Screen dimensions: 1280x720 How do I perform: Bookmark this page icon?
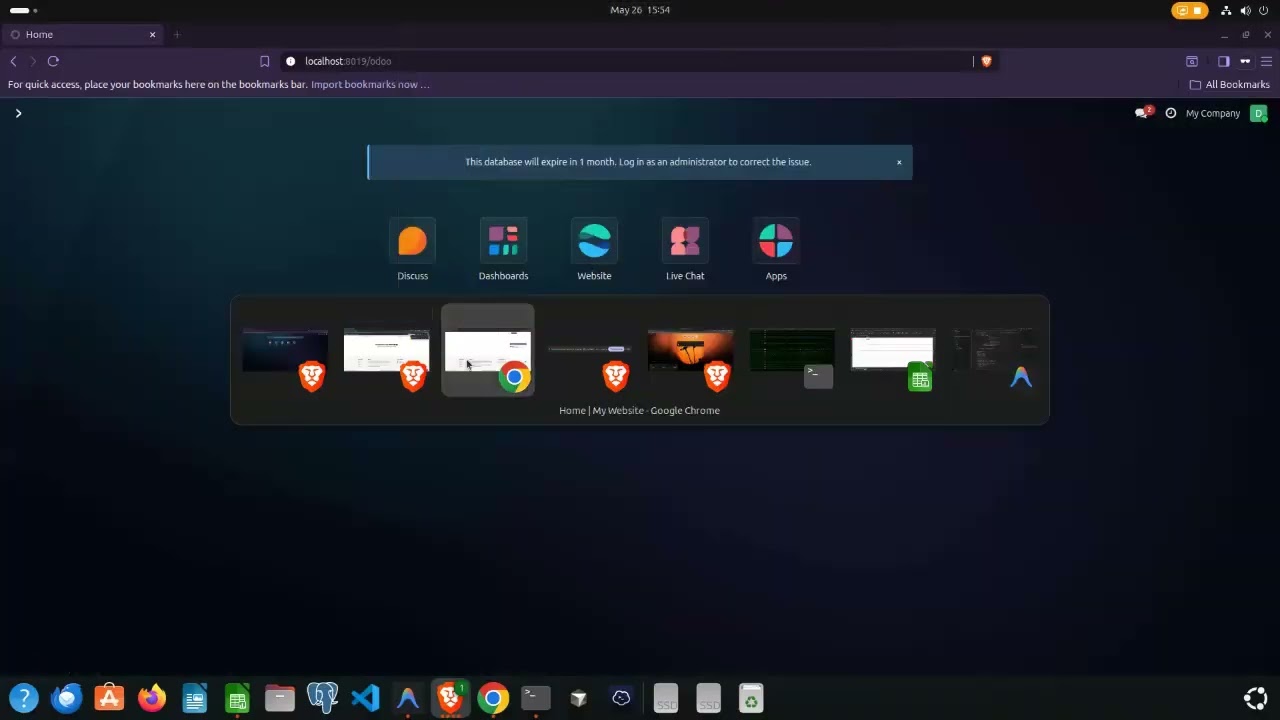(264, 61)
